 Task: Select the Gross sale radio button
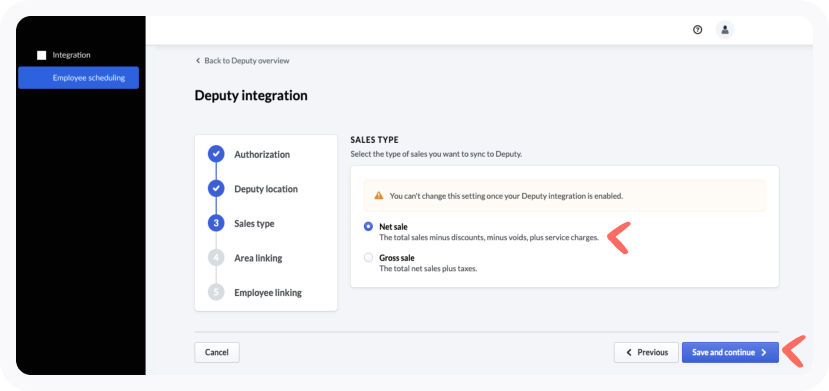(369, 258)
